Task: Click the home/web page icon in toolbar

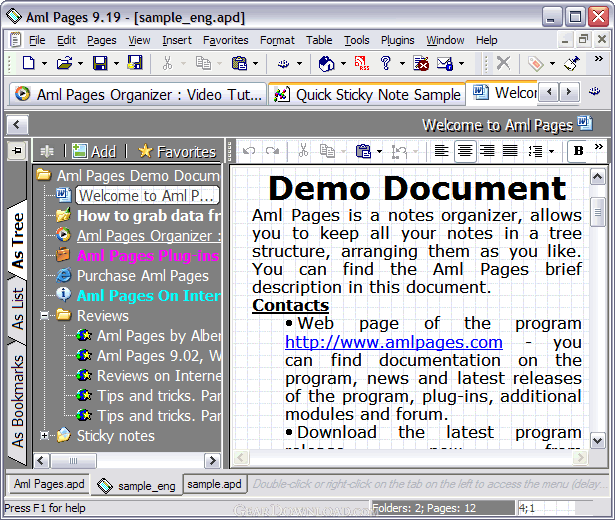Action: (x=326, y=63)
